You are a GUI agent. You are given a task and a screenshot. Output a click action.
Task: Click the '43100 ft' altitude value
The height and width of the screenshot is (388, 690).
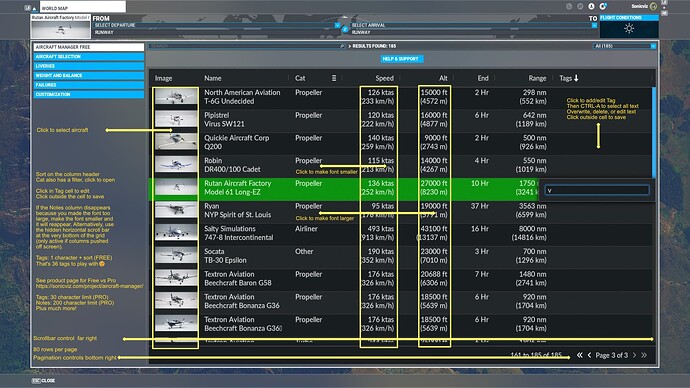tap(434, 229)
